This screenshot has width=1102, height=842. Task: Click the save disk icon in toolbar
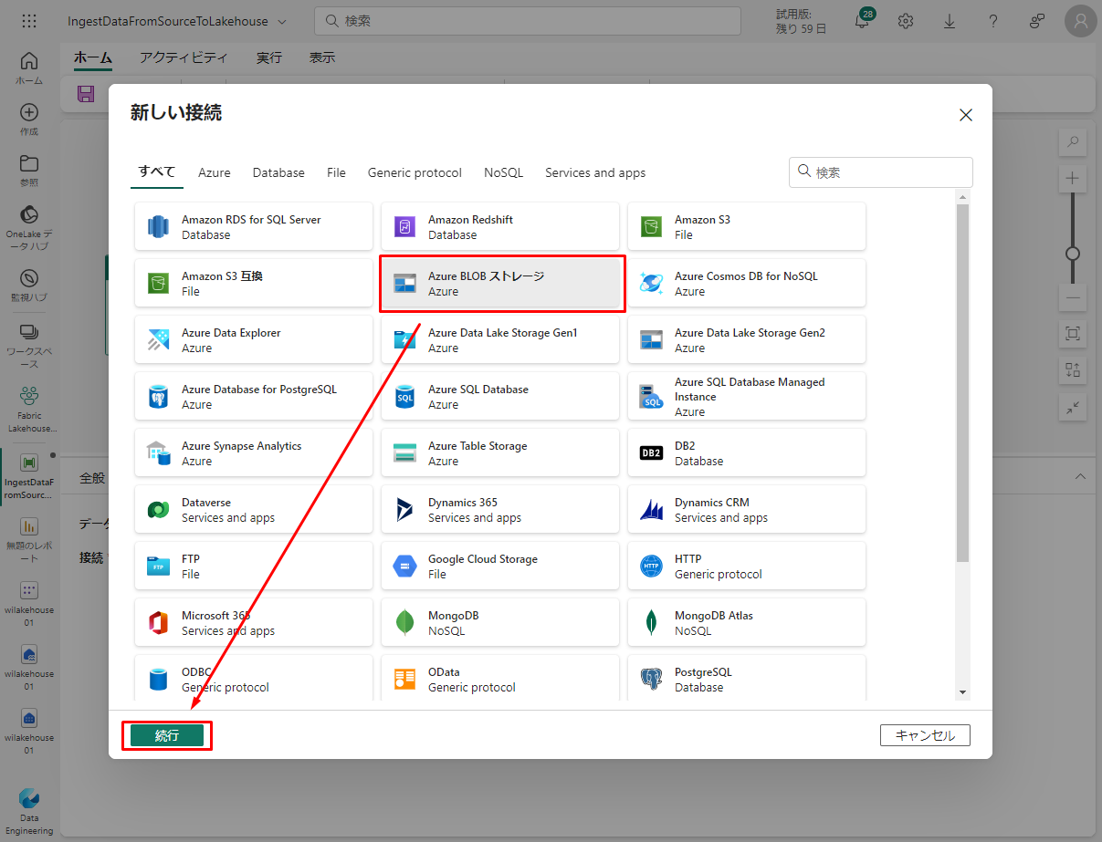tap(86, 94)
